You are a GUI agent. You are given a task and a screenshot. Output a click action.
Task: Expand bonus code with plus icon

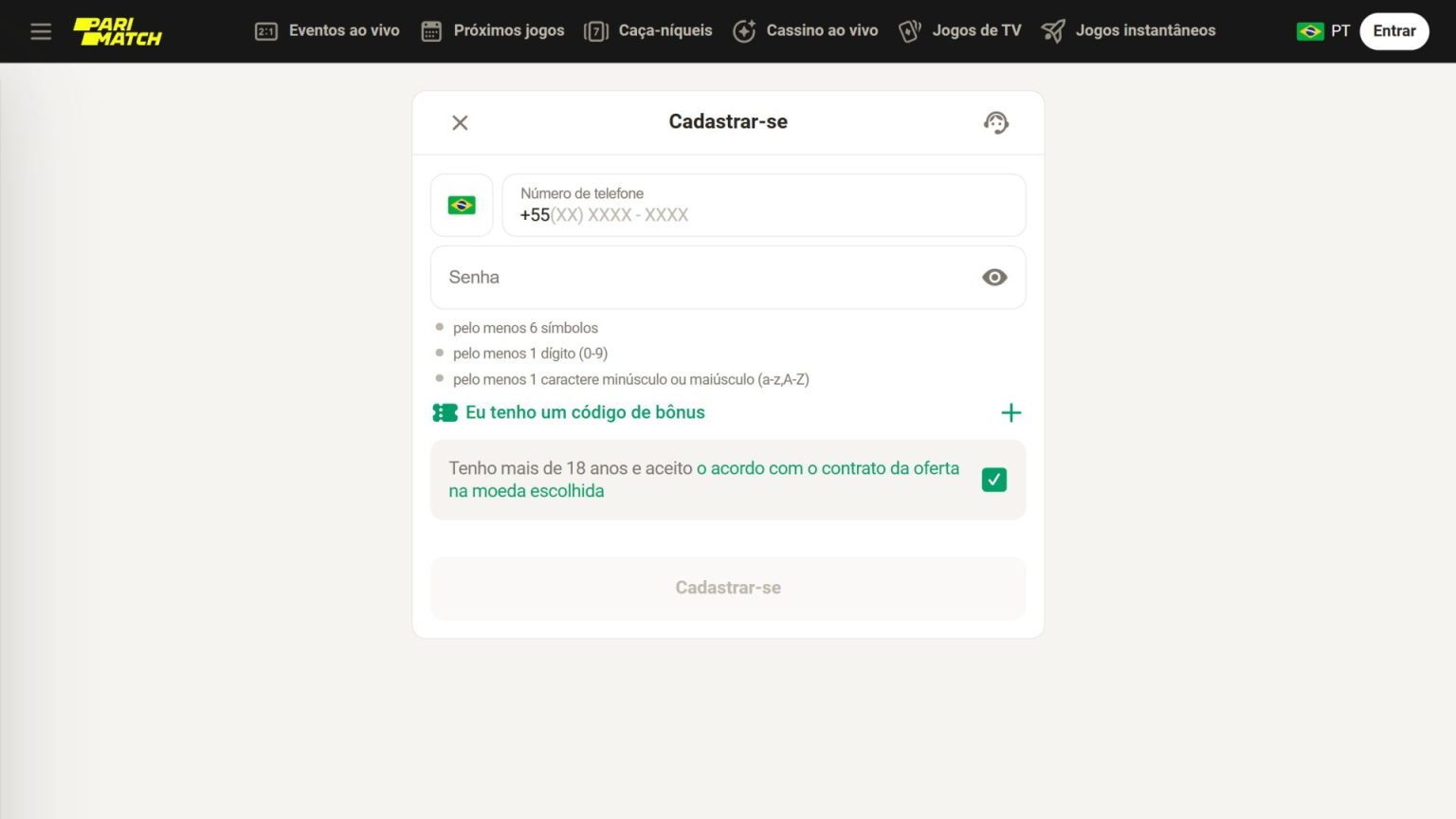1011,412
